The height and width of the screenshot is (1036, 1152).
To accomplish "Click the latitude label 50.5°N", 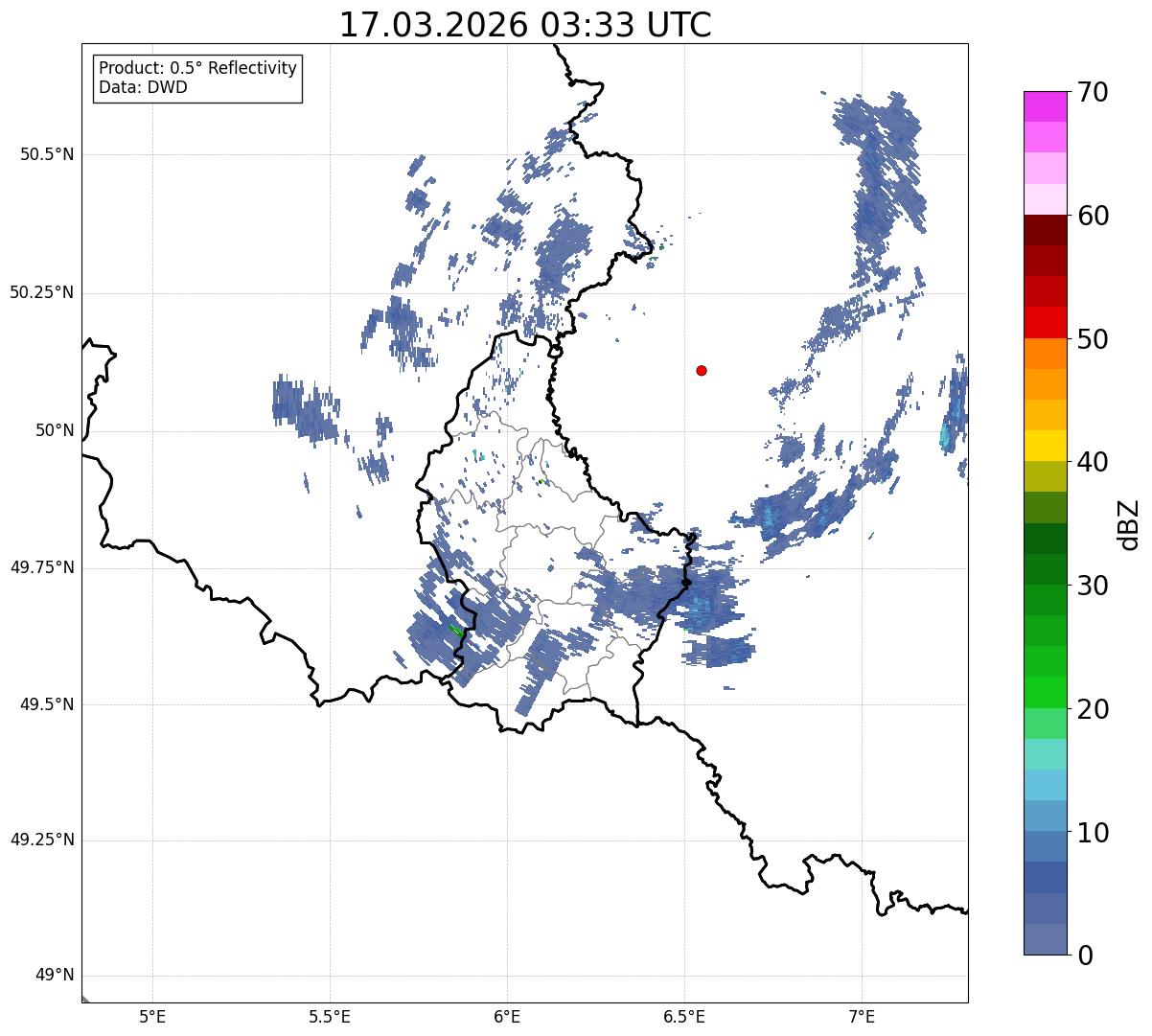I will click(x=47, y=154).
